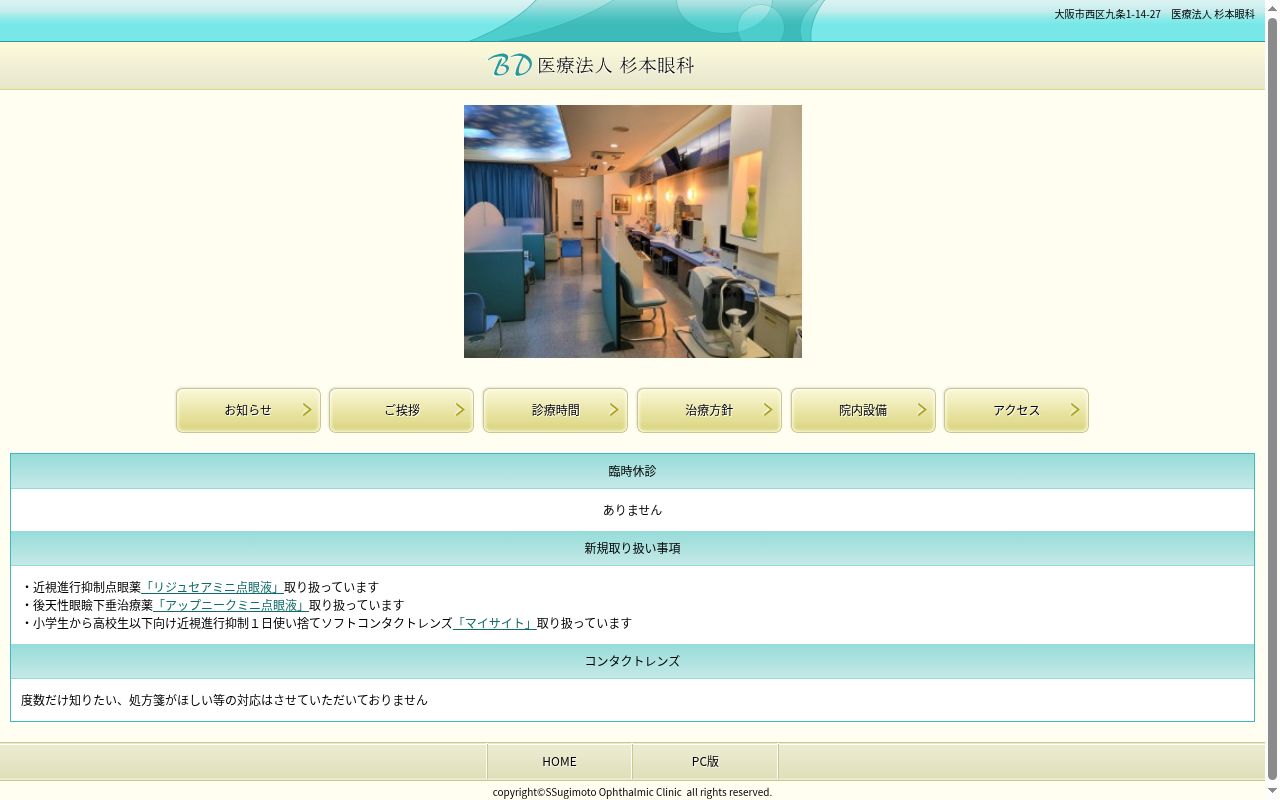Open the お知らせ navigation button

(248, 410)
